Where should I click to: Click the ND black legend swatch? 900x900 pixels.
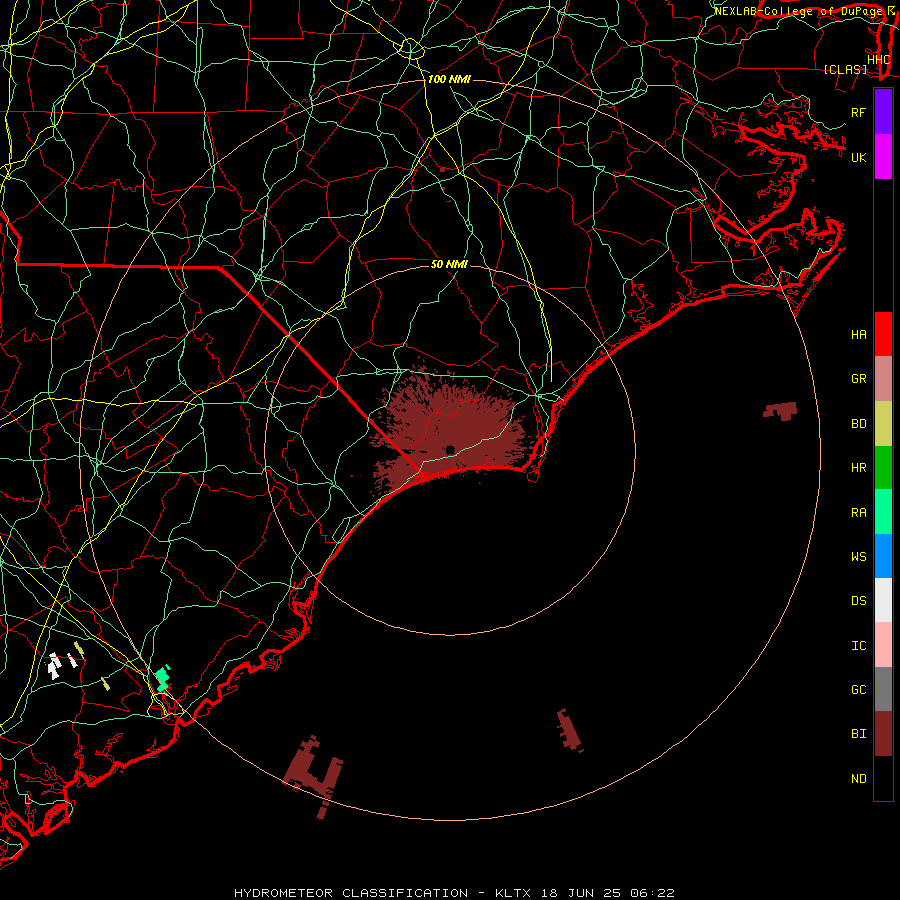click(x=883, y=778)
